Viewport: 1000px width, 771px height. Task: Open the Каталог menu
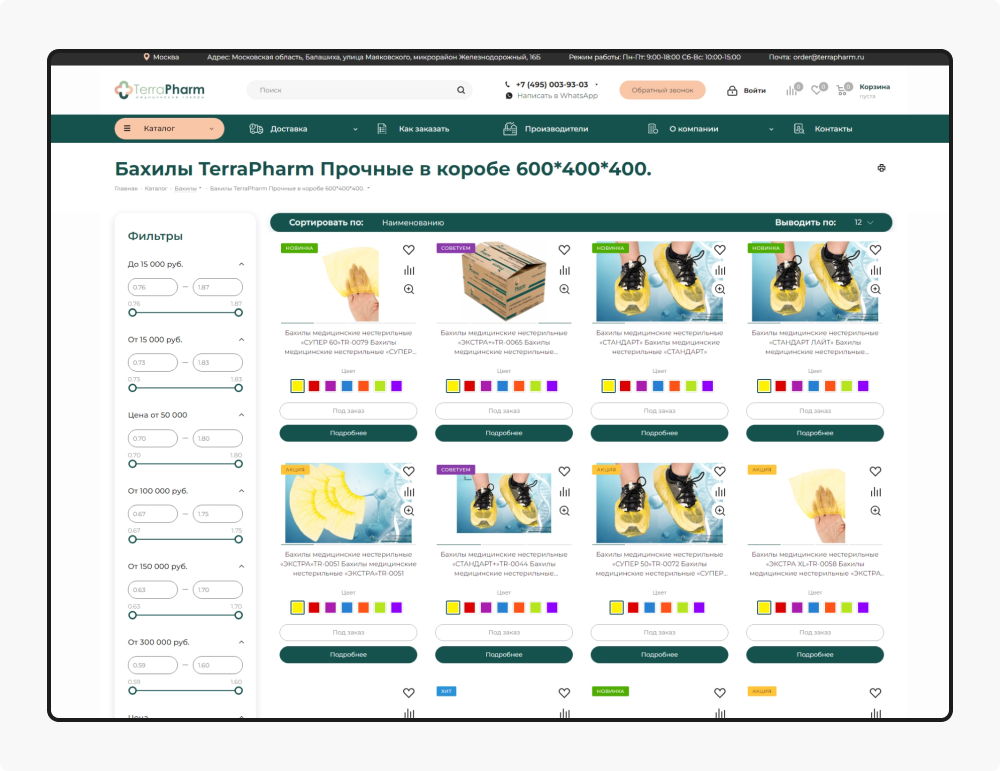(x=169, y=128)
